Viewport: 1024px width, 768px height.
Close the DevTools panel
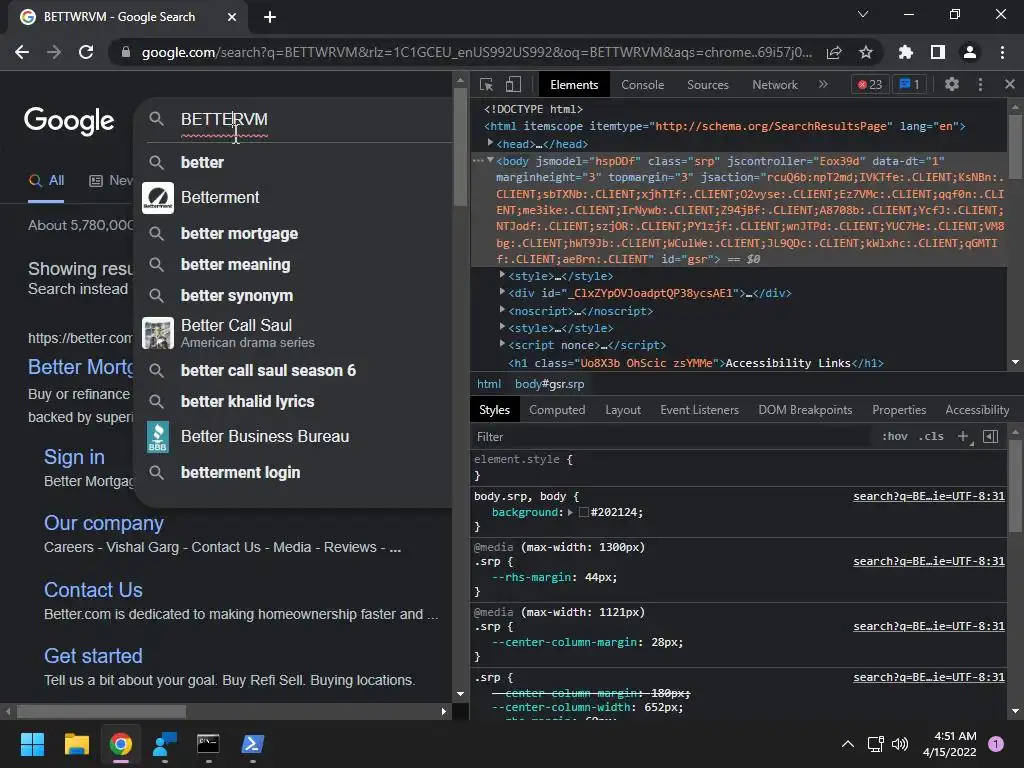coord(1010,84)
